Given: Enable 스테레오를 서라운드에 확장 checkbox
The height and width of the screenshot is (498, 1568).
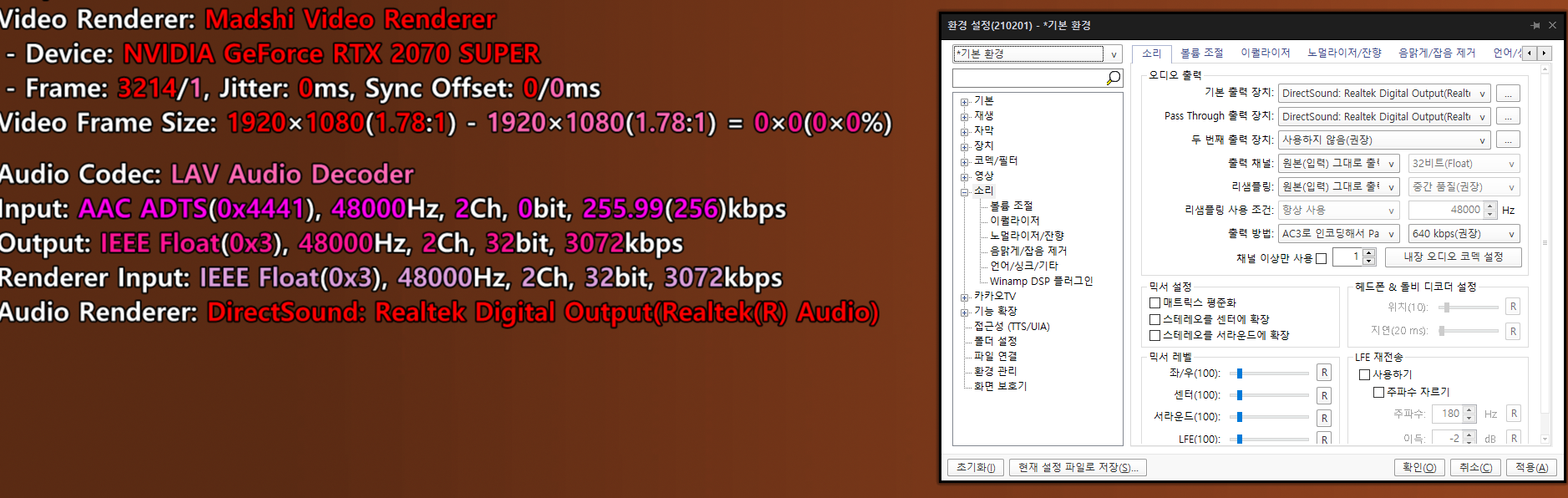Looking at the screenshot, I should tap(1155, 335).
